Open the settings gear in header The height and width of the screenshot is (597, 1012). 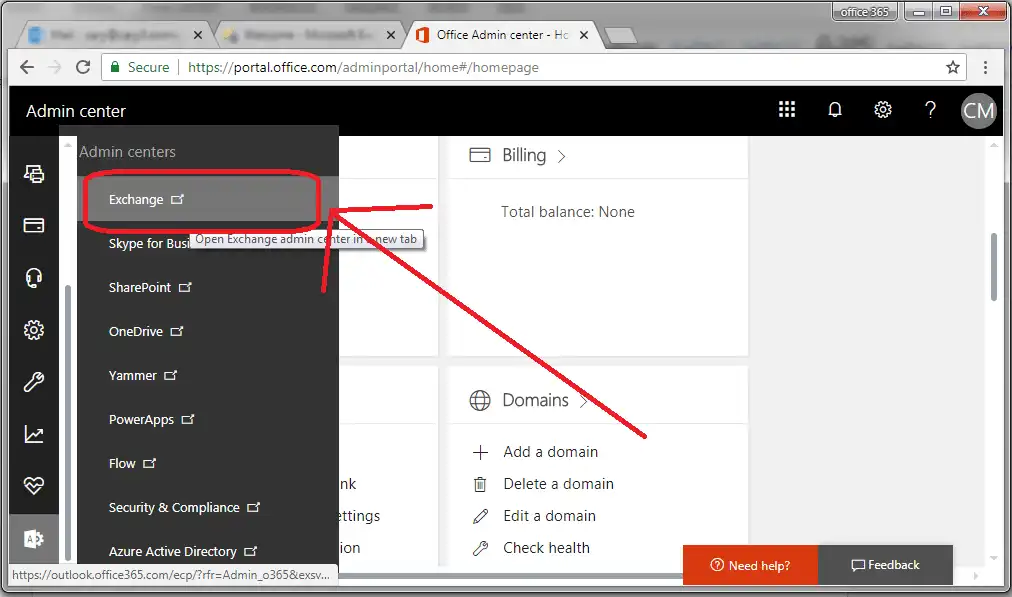pos(883,110)
